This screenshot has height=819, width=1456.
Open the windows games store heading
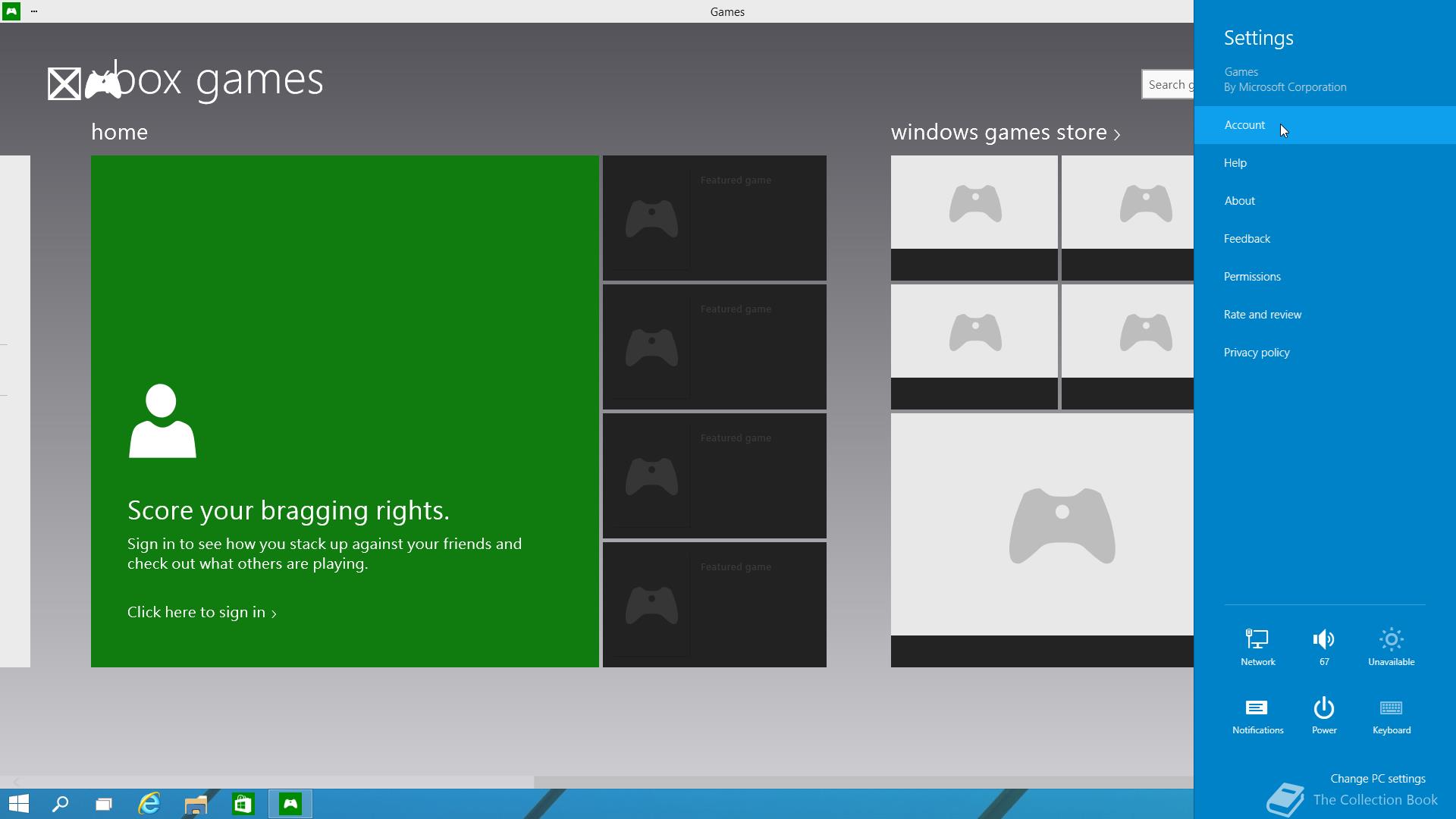click(x=999, y=132)
